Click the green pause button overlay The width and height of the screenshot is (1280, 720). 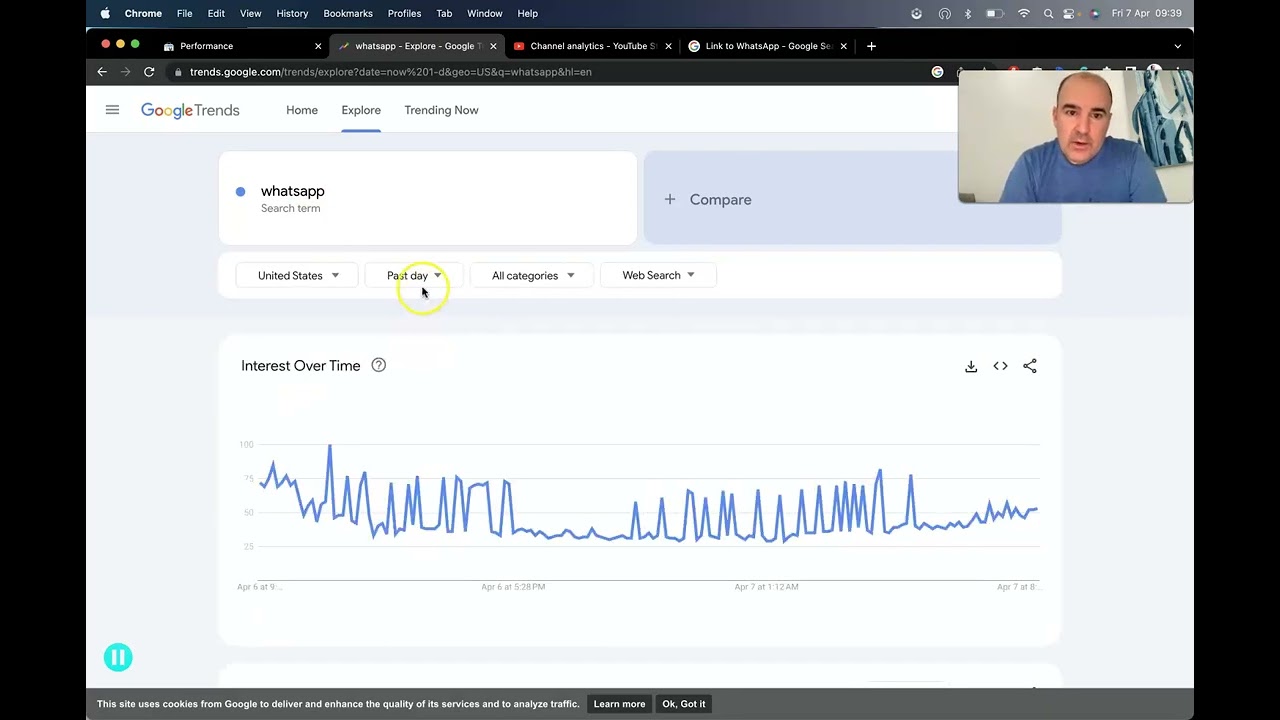(118, 657)
